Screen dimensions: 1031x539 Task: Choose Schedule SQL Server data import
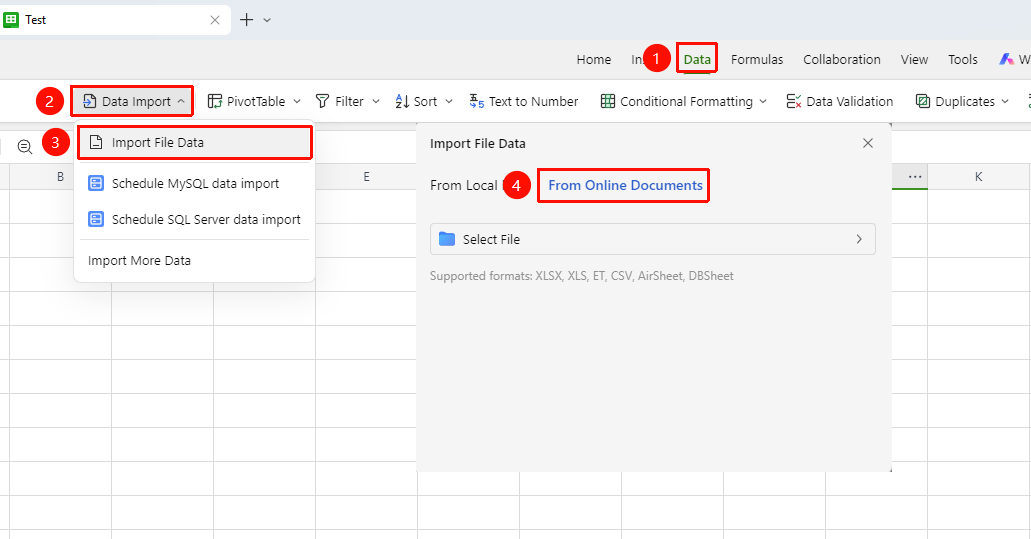(x=194, y=220)
